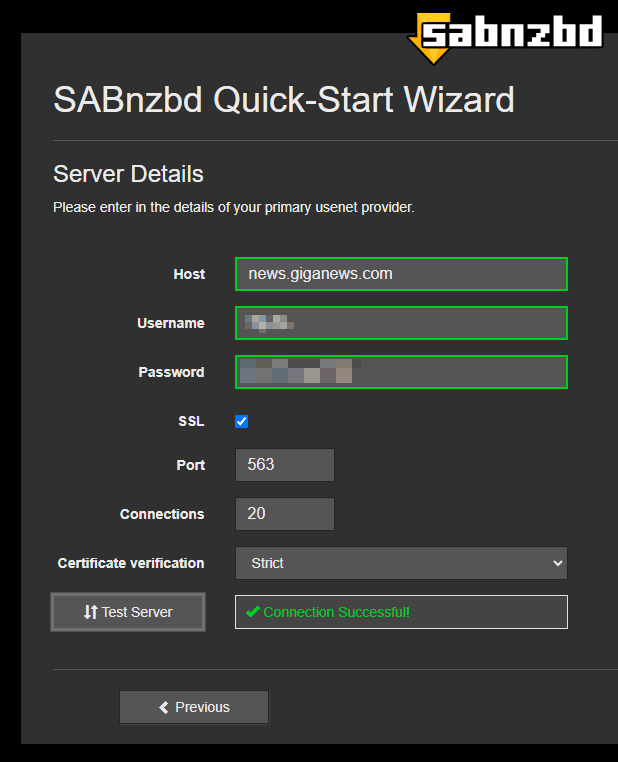Viewport: 618px width, 762px height.
Task: Click the Host input field
Action: click(401, 274)
